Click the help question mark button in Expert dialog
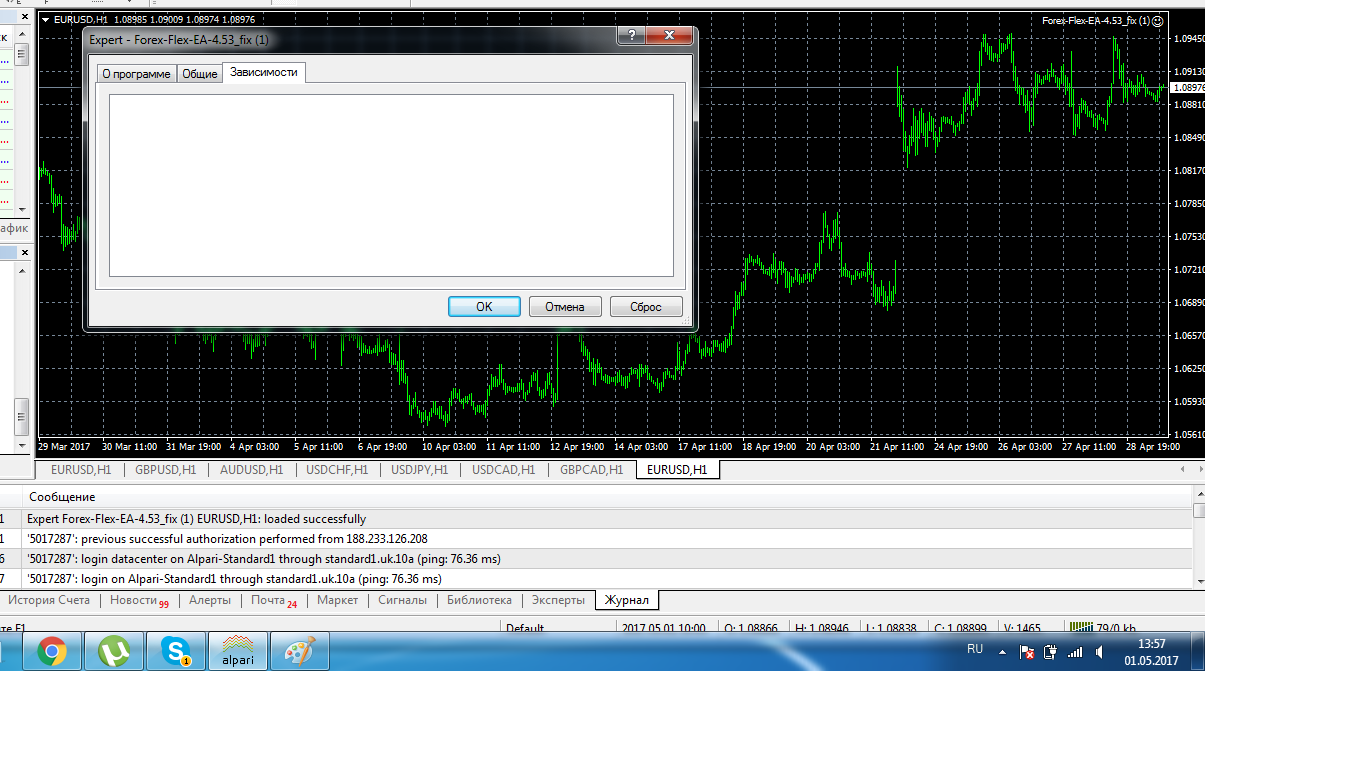Screen dimensions: 1366x768 tap(631, 37)
